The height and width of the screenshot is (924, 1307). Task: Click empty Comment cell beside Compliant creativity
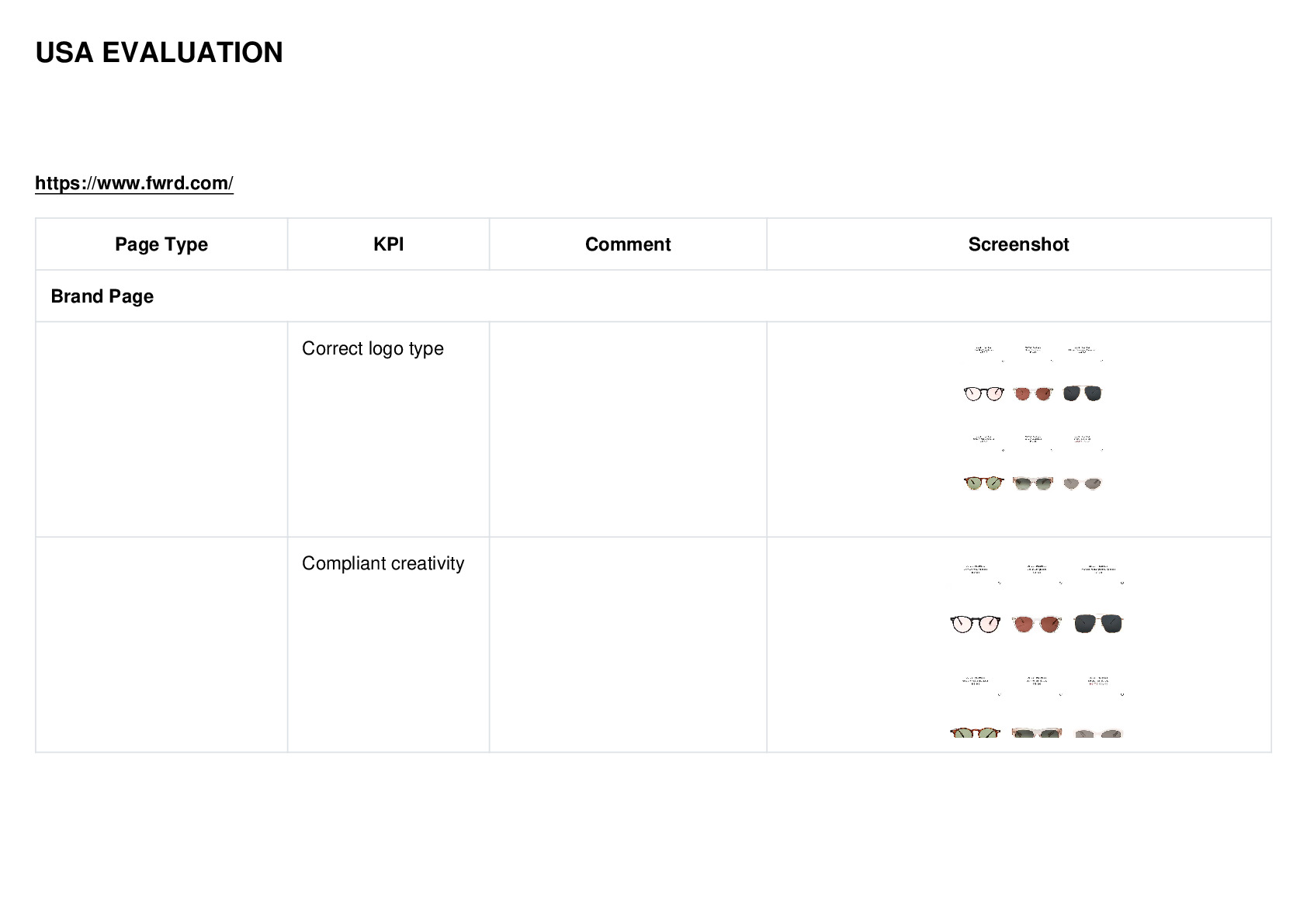coord(628,644)
